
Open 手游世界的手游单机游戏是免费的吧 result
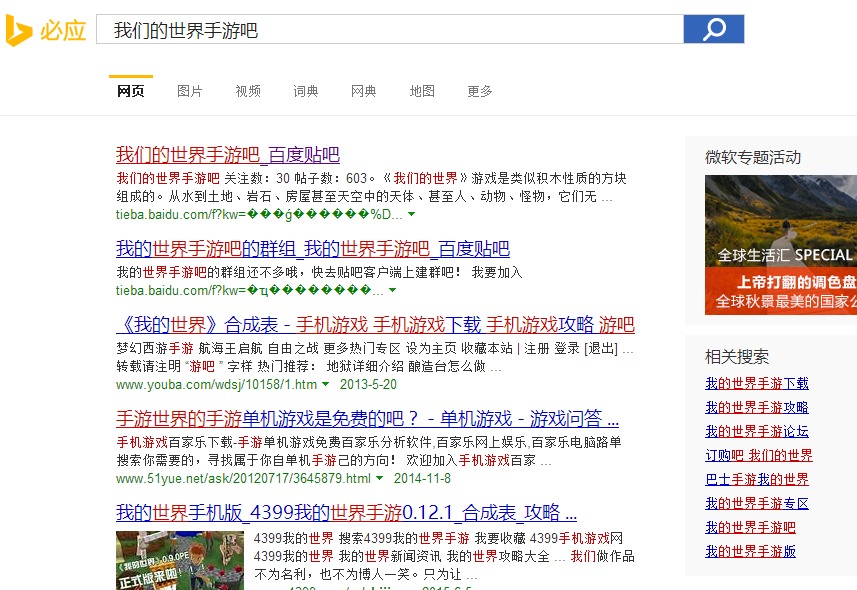pyautogui.click(x=367, y=419)
